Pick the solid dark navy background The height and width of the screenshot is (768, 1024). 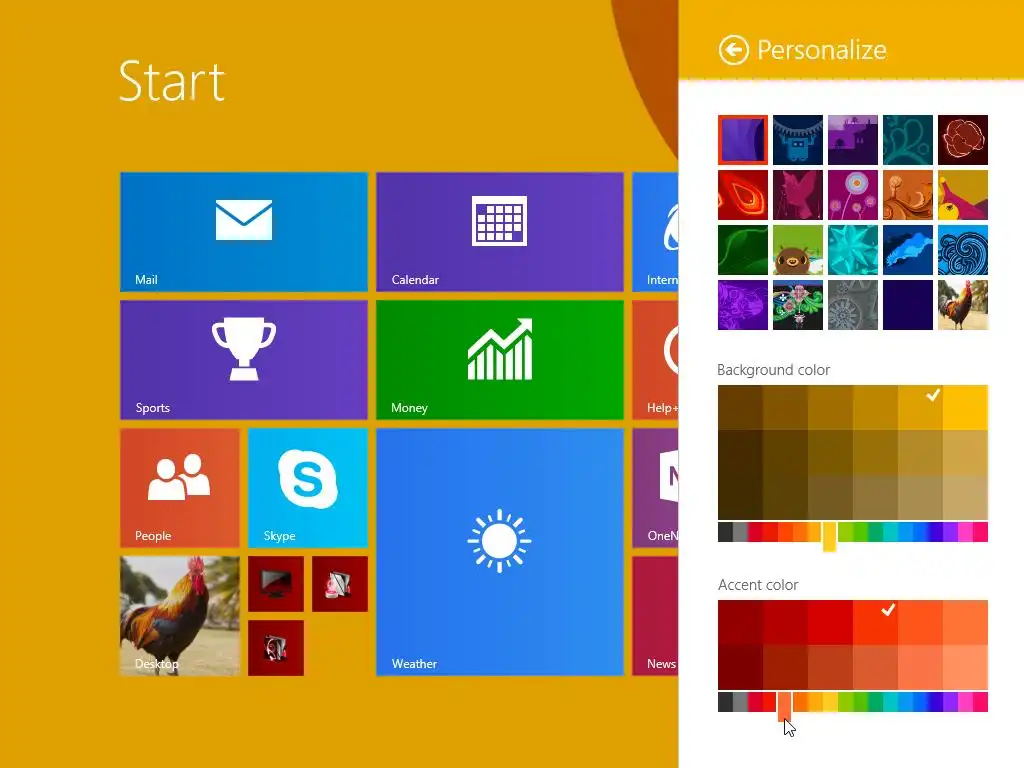908,305
